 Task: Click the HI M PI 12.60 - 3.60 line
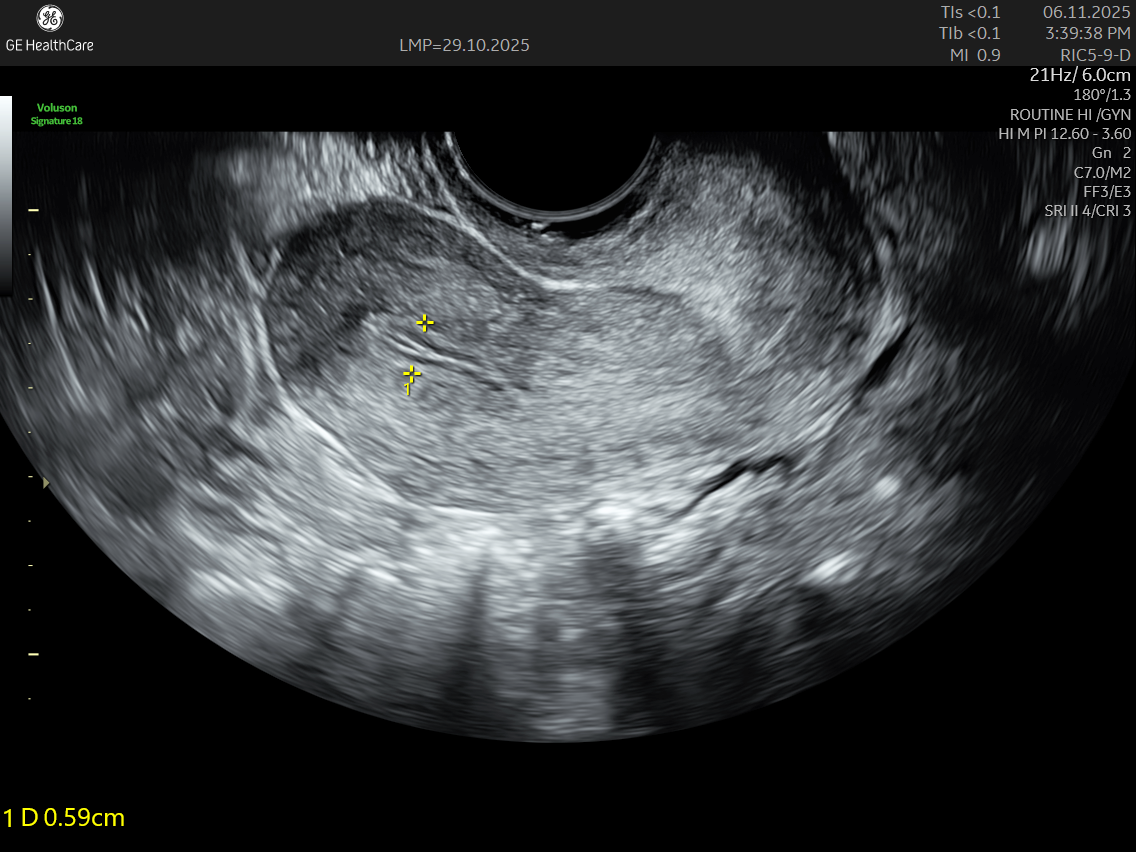1064,133
